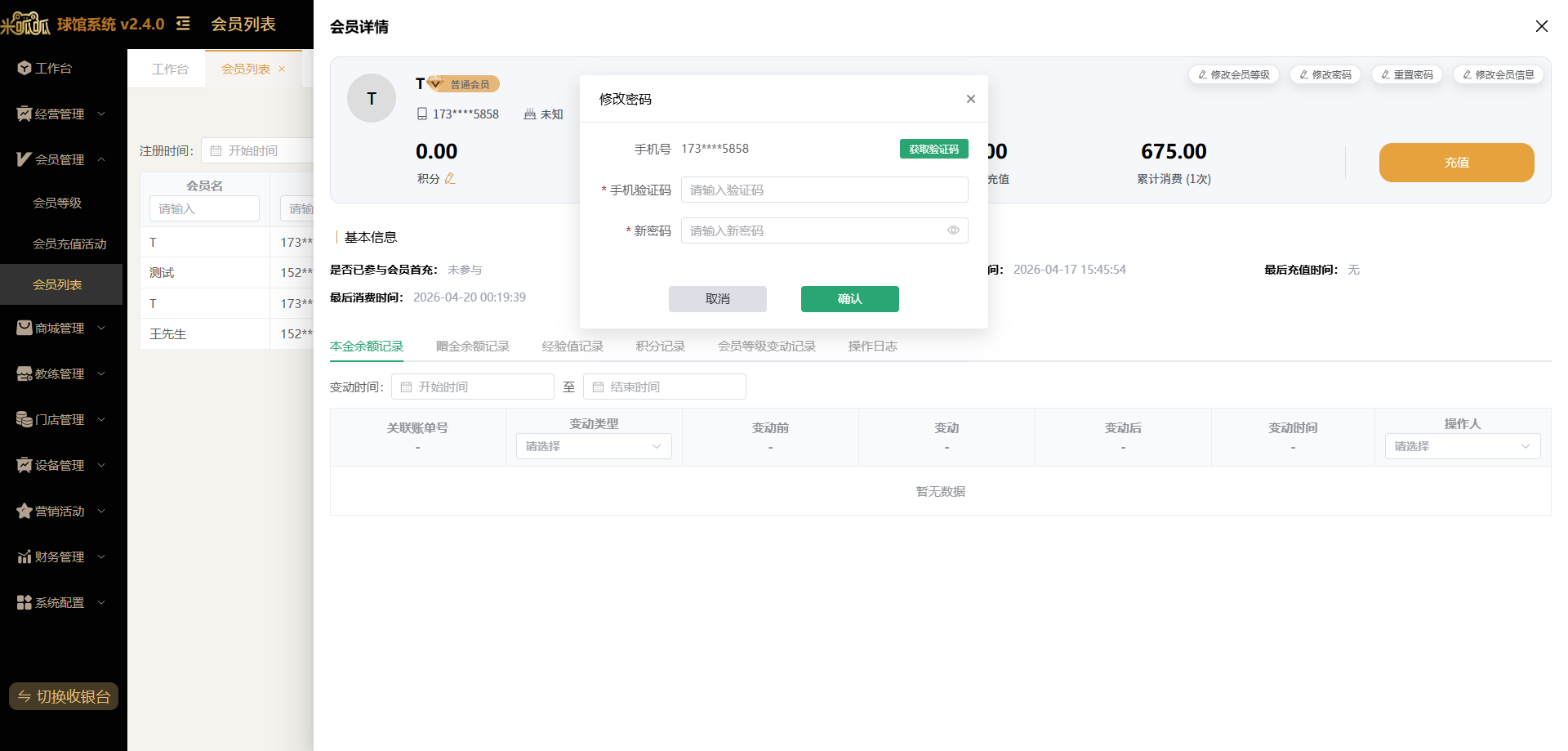Viewport: 1568px width, 751px height.
Task: Click the 商城管理 icon
Action: coord(24,328)
